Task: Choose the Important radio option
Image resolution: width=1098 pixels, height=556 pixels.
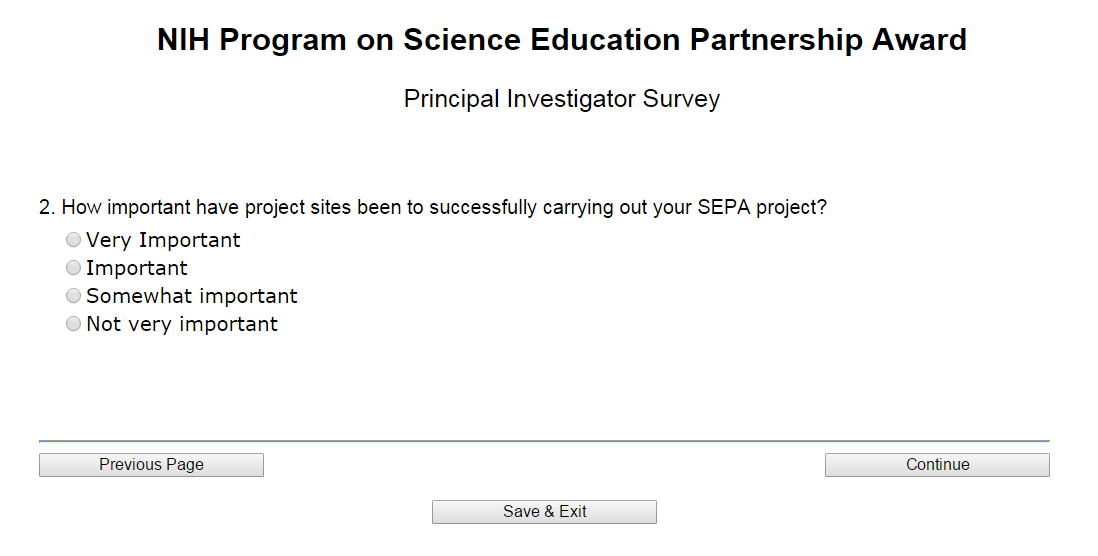Action: (x=73, y=268)
